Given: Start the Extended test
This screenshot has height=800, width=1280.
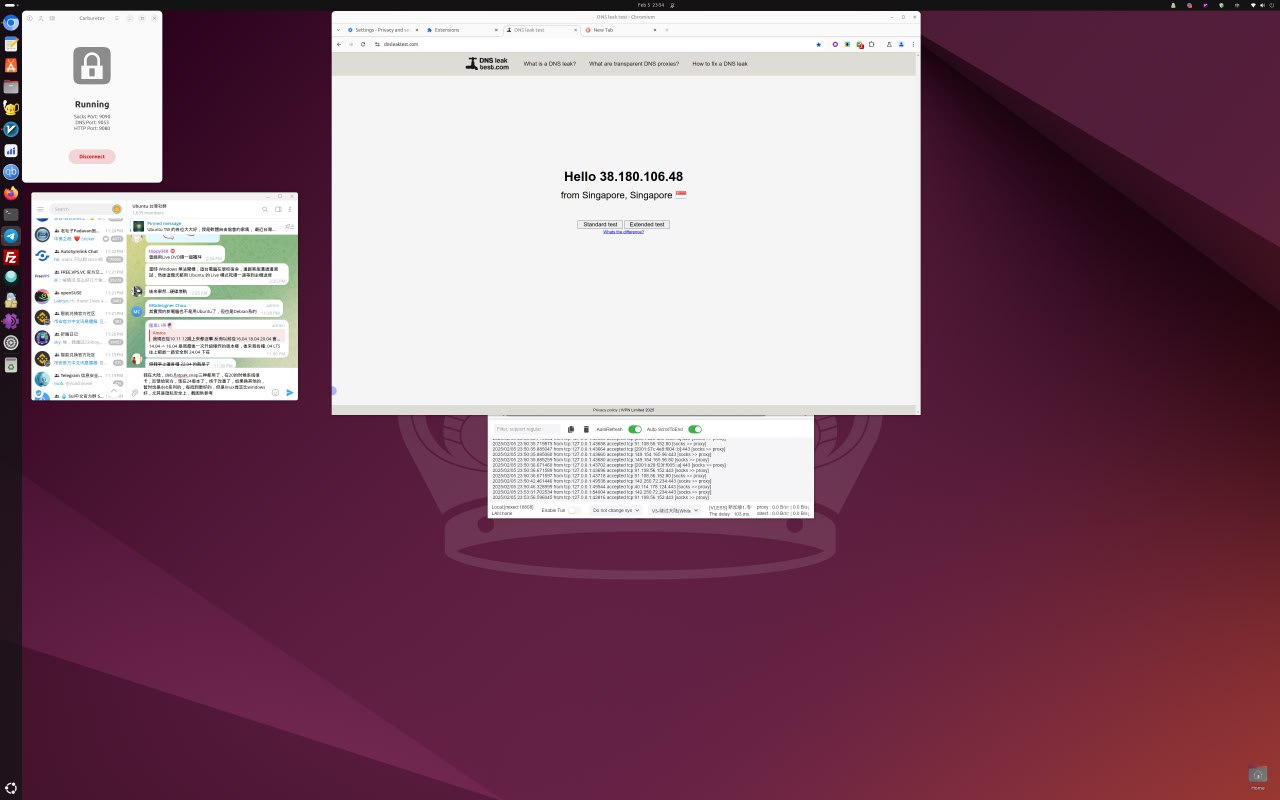Looking at the screenshot, I should point(646,224).
